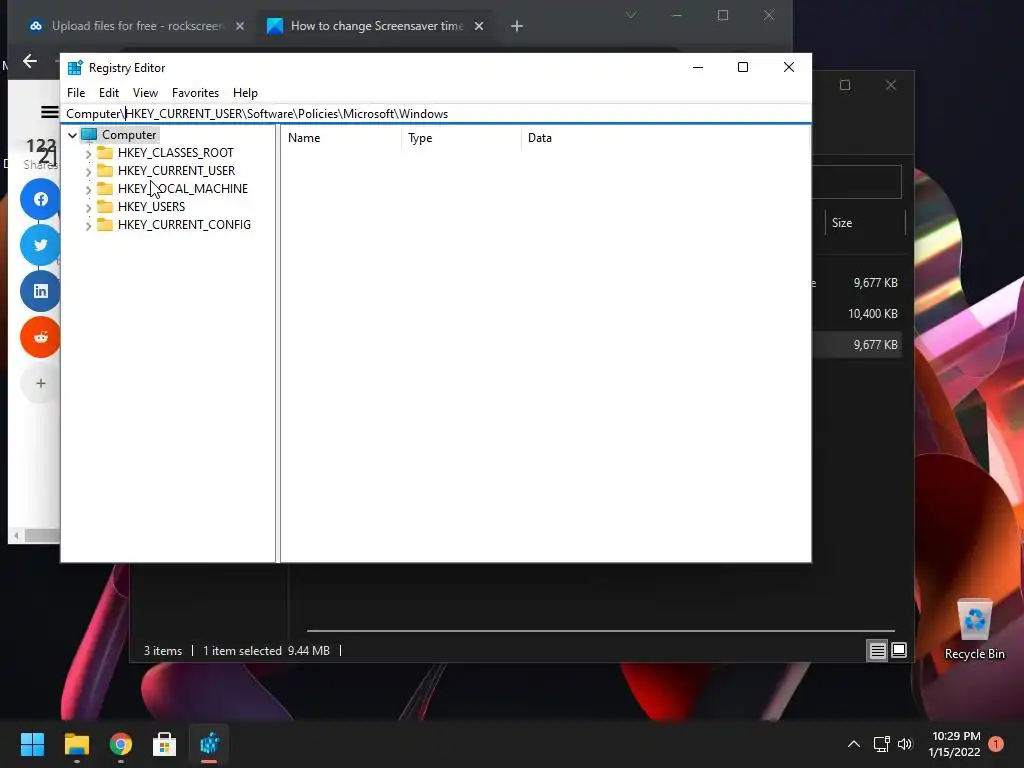Select HKEY_LOCAL_MACHINE in the tree
Screen dimensions: 1024x768
coord(183,189)
